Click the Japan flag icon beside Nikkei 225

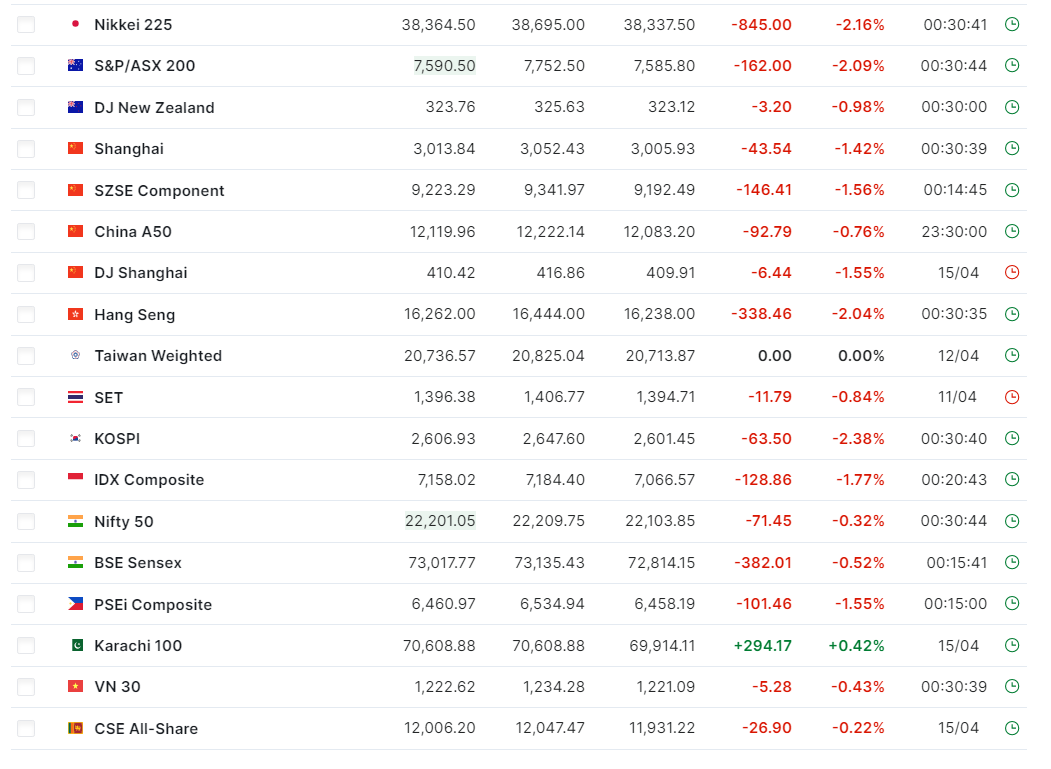click(x=76, y=24)
